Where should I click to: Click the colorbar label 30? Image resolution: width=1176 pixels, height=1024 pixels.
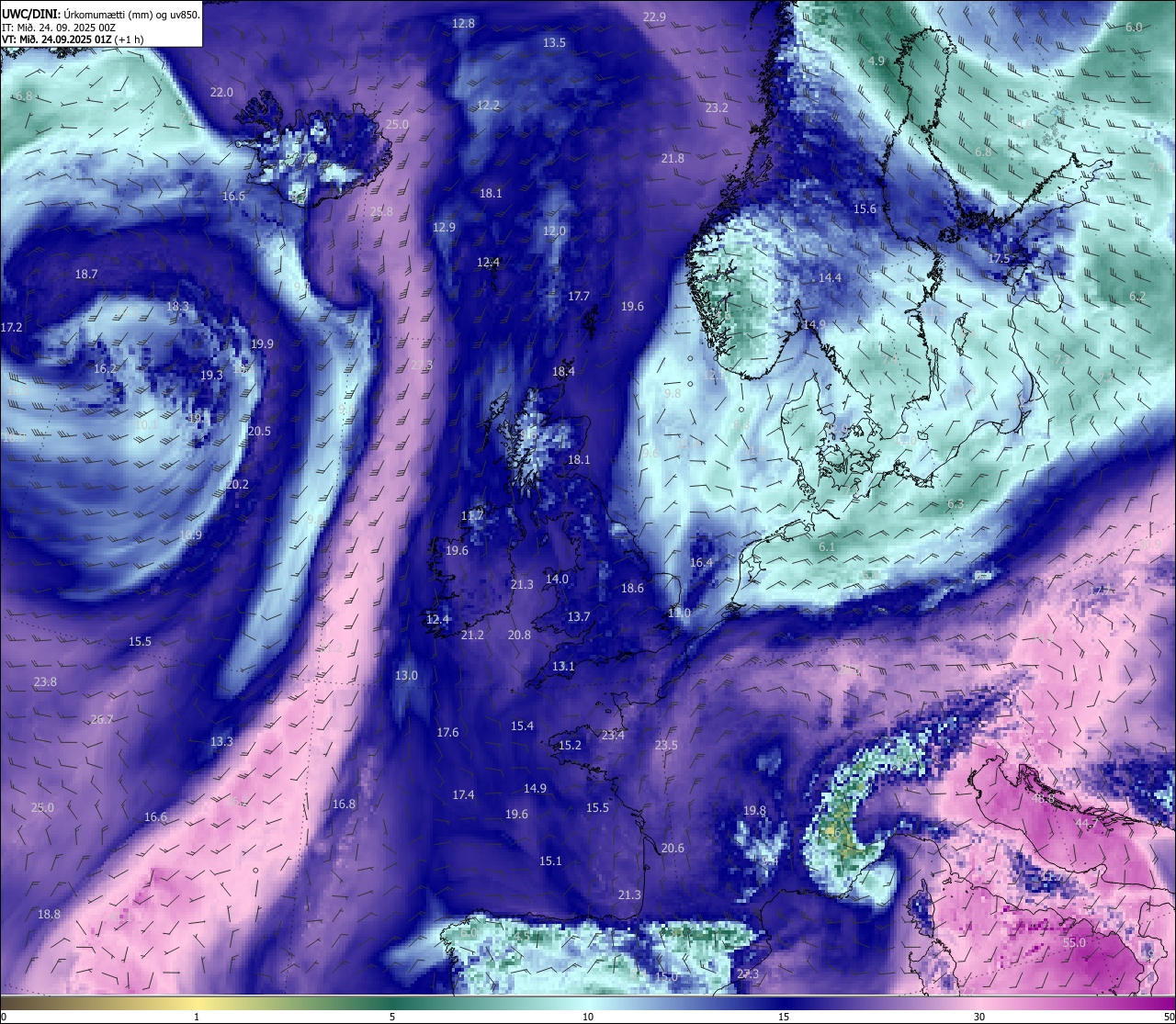pyautogui.click(x=979, y=1017)
